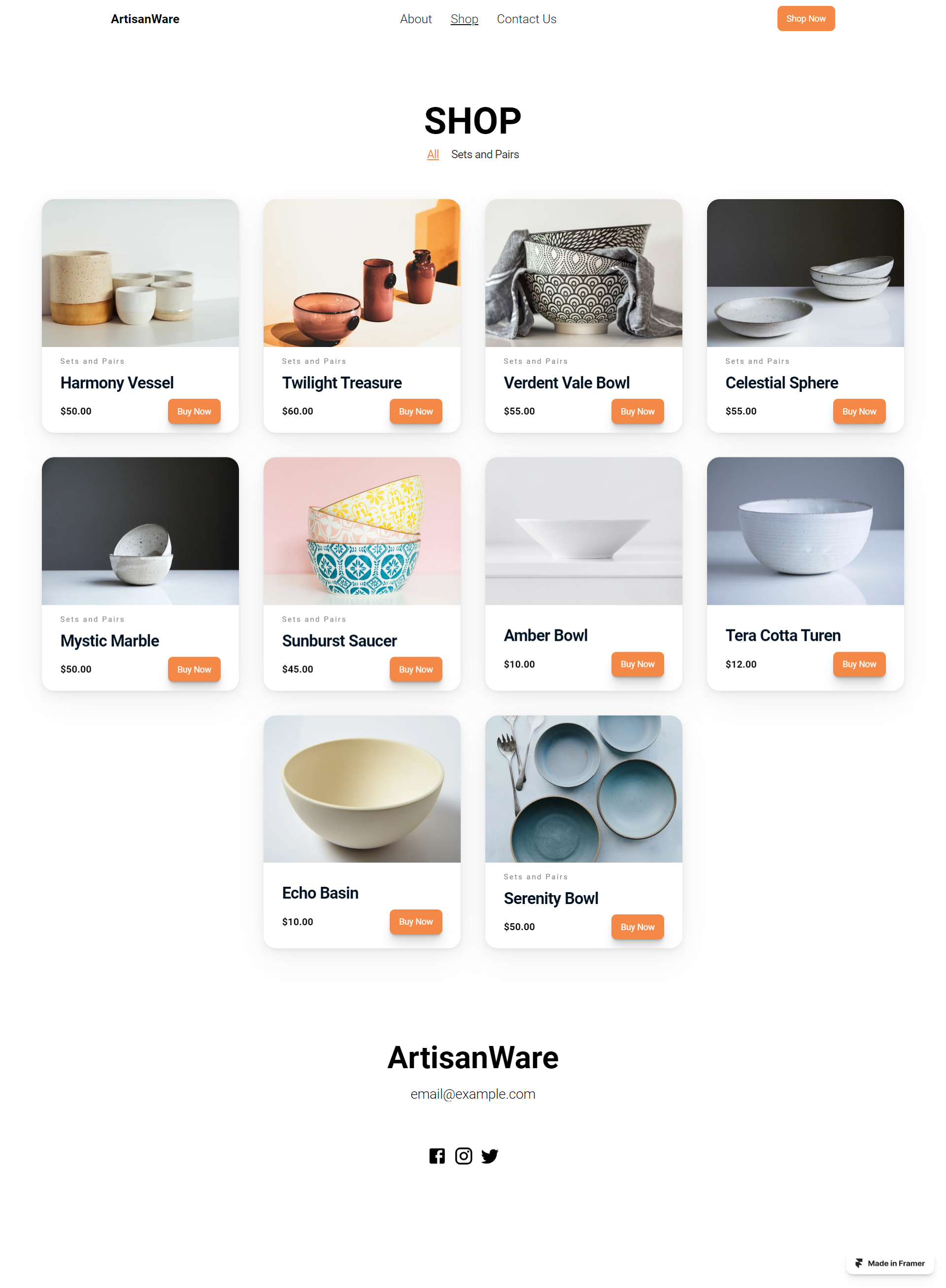Open the Shop nav link
Screen dimensions: 946x1288
click(464, 19)
